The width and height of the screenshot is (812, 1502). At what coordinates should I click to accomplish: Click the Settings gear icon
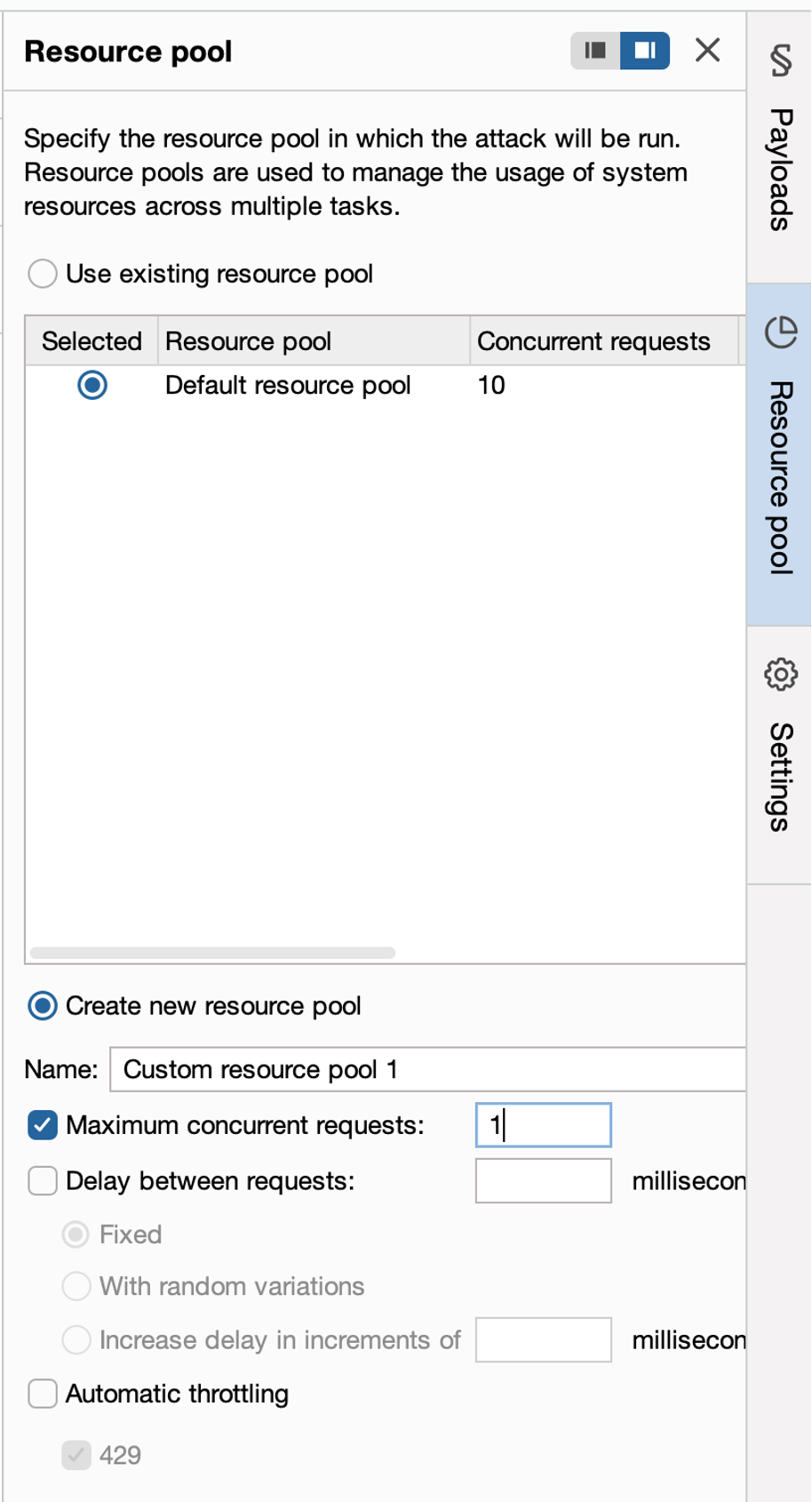point(780,675)
